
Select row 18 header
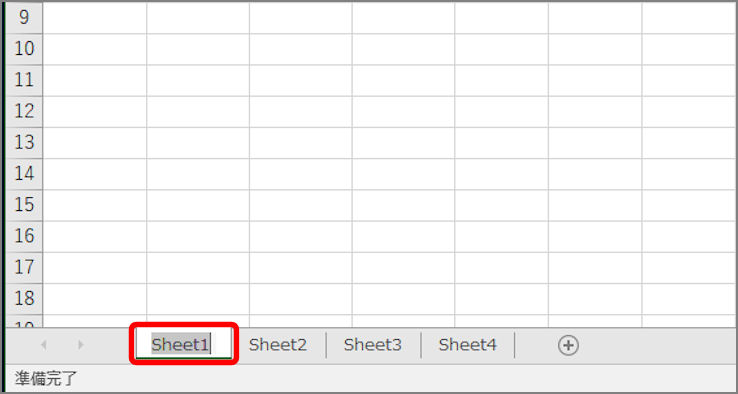pyautogui.click(x=24, y=299)
